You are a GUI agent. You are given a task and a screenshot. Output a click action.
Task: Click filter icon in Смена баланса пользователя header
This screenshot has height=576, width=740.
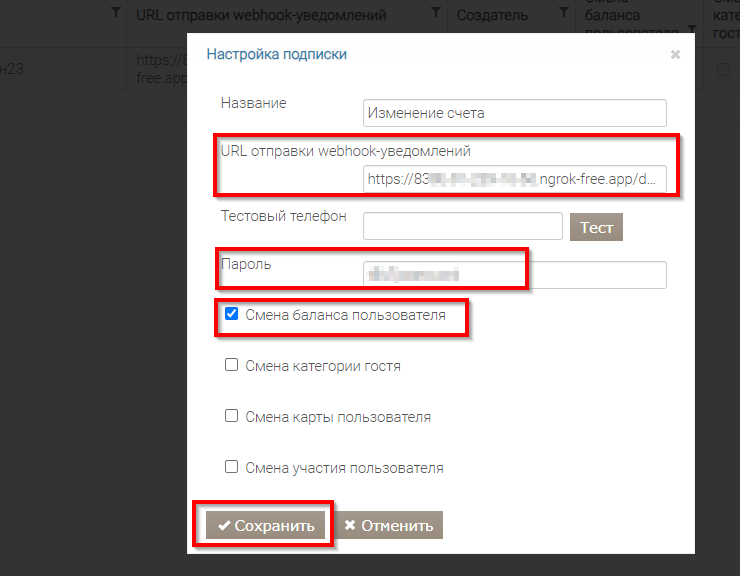pos(692,28)
